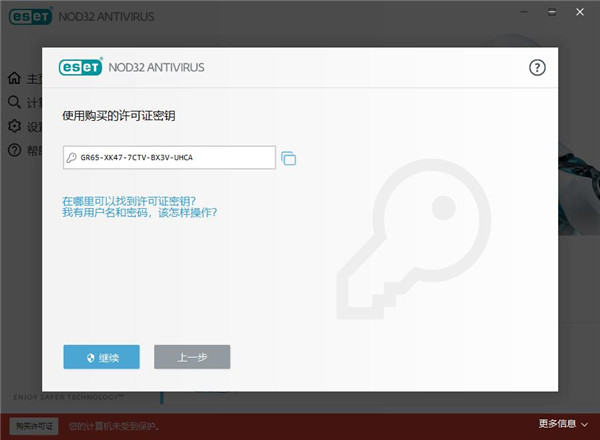The width and height of the screenshot is (600, 440).
Task: Click the 购买许可证 button in status bar
Action: coord(34,426)
